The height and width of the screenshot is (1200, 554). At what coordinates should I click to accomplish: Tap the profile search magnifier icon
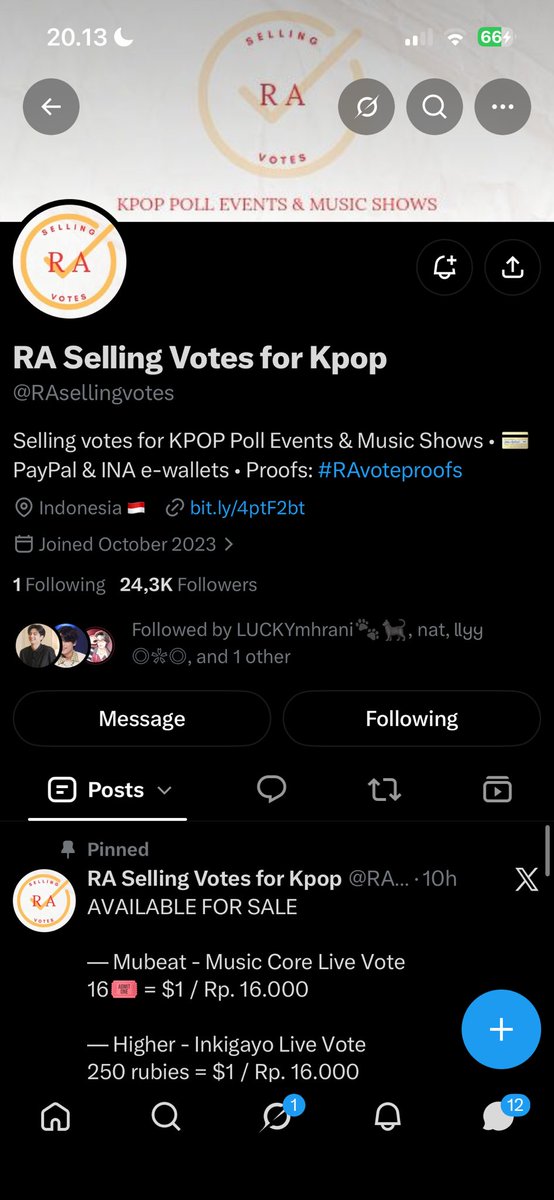point(435,106)
